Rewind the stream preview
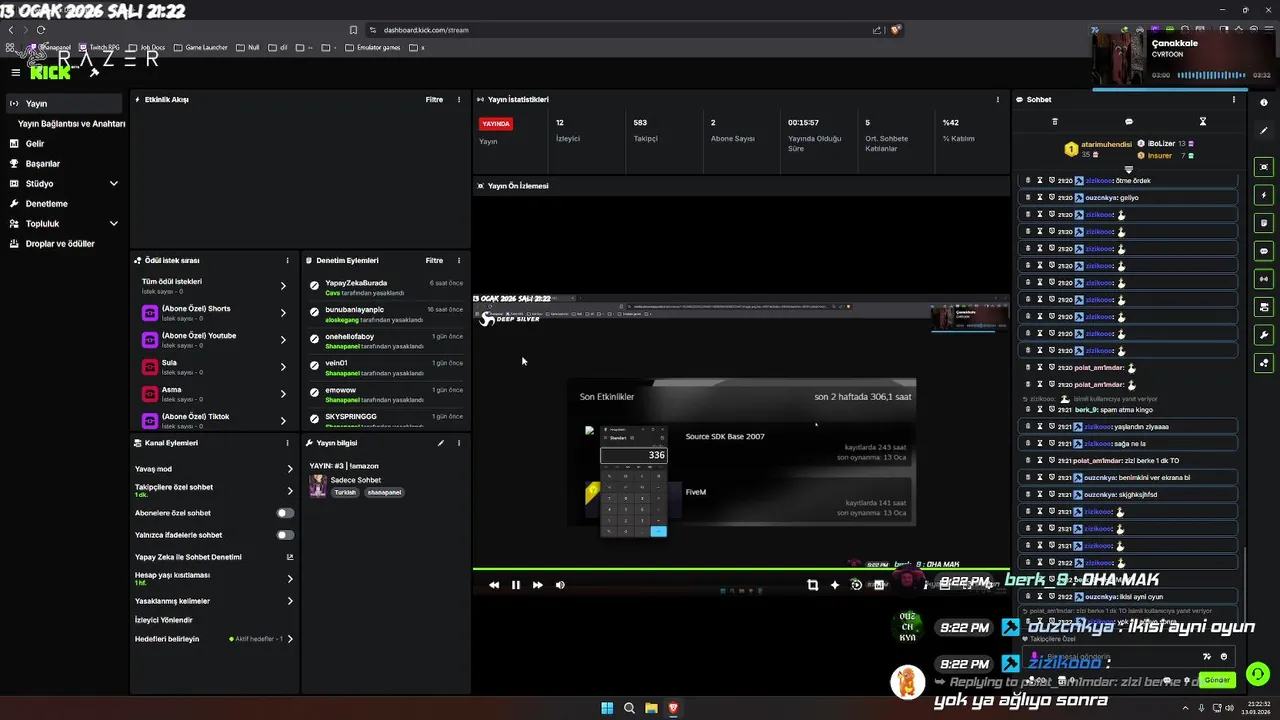The width and height of the screenshot is (1280, 720). click(x=494, y=585)
